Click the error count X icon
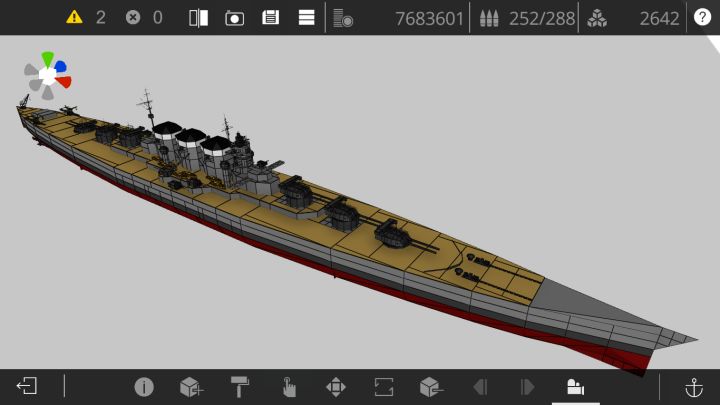 click(x=133, y=17)
